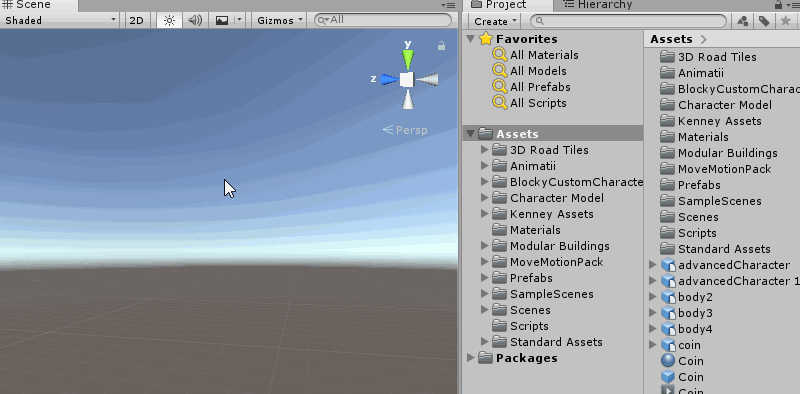Click the blue Z axis gizmo cone

390,79
